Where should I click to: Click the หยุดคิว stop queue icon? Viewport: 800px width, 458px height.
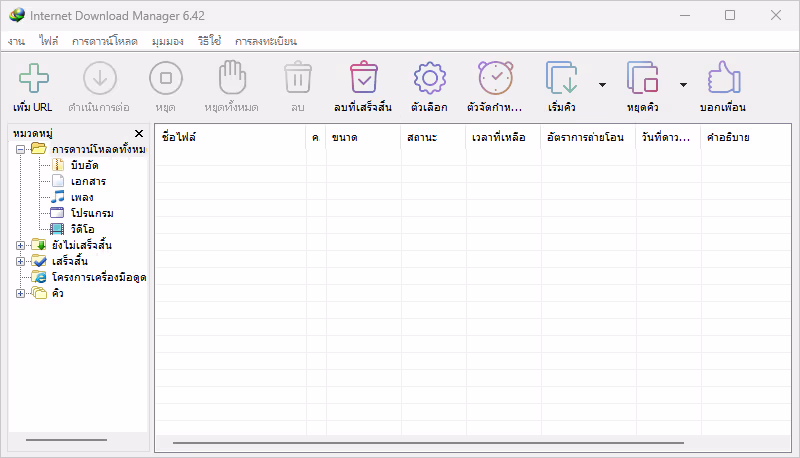click(643, 79)
